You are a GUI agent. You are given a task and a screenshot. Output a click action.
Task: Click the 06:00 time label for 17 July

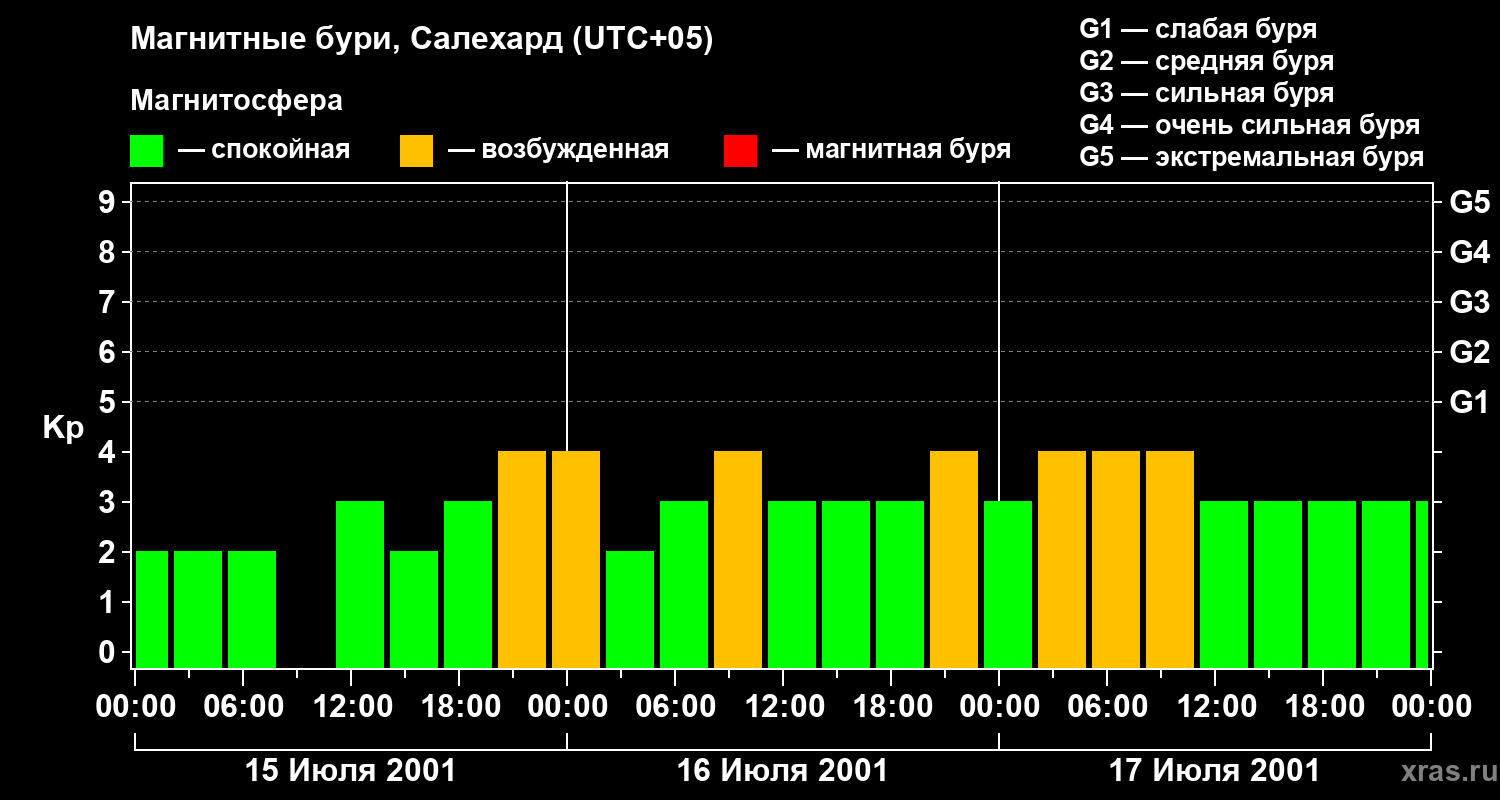[x=1107, y=707]
